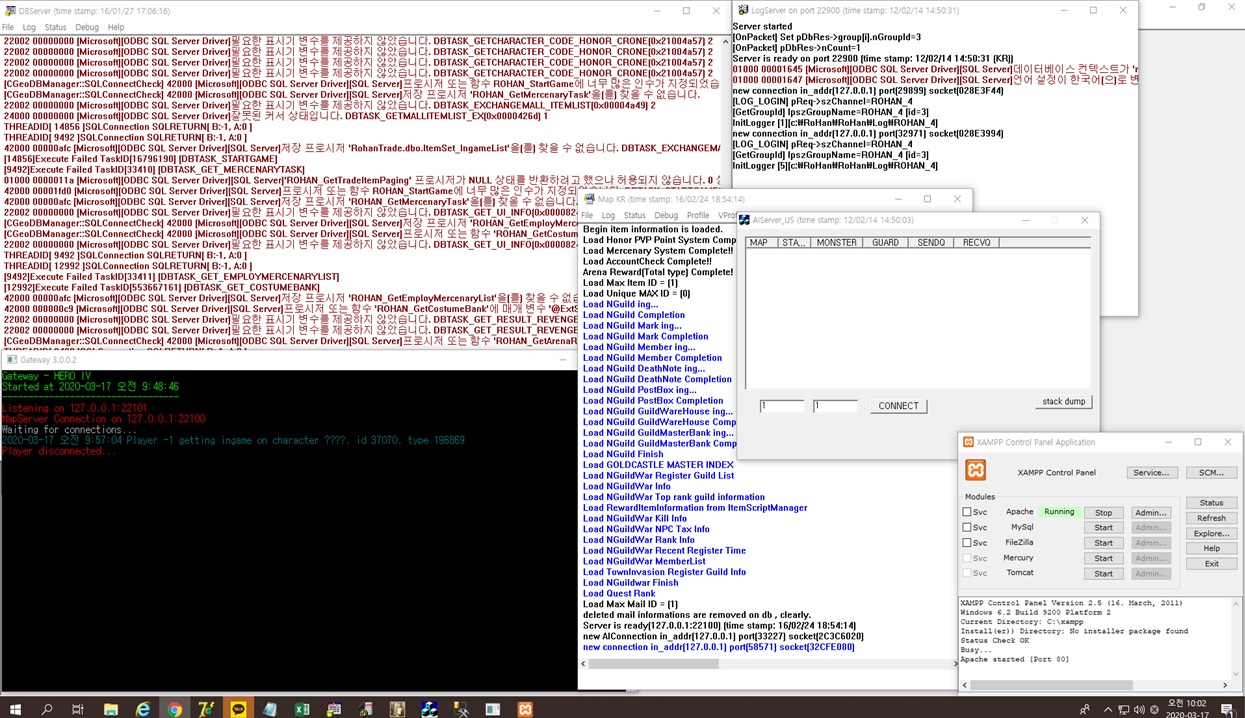Viewport: 1245px width, 718px height.
Task: Click the first number field beside CONNECT
Action: 781,406
